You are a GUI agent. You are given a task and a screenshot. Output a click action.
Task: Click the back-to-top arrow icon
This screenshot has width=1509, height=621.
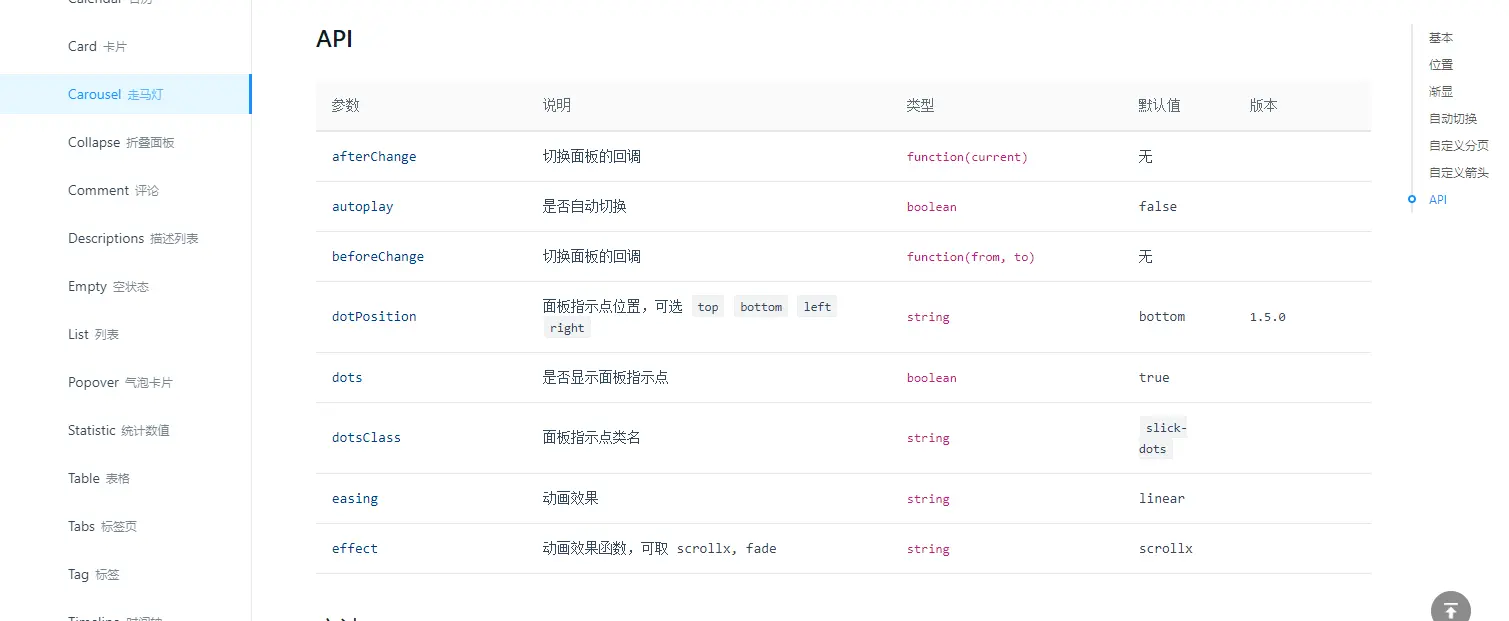1451,609
